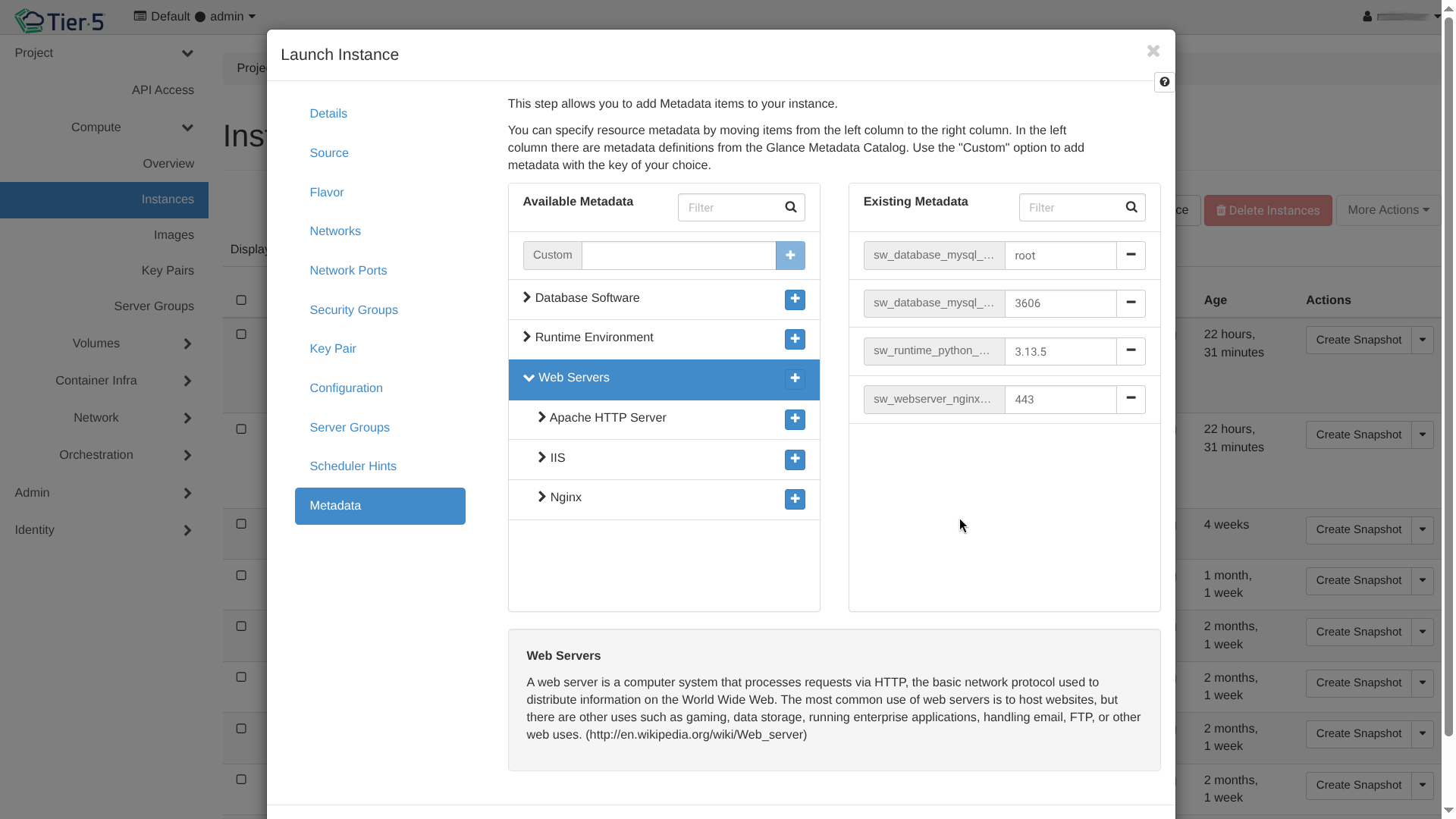Tick the checkbox on the 4 weeks row

(241, 524)
